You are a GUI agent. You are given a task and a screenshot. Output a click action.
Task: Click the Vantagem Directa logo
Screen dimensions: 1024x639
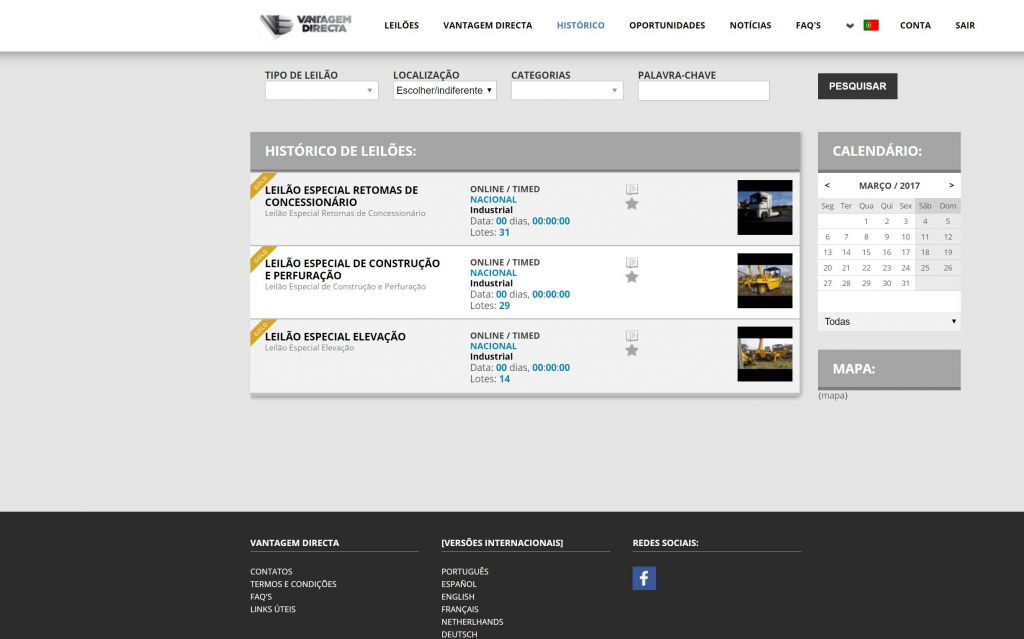[x=306, y=25]
